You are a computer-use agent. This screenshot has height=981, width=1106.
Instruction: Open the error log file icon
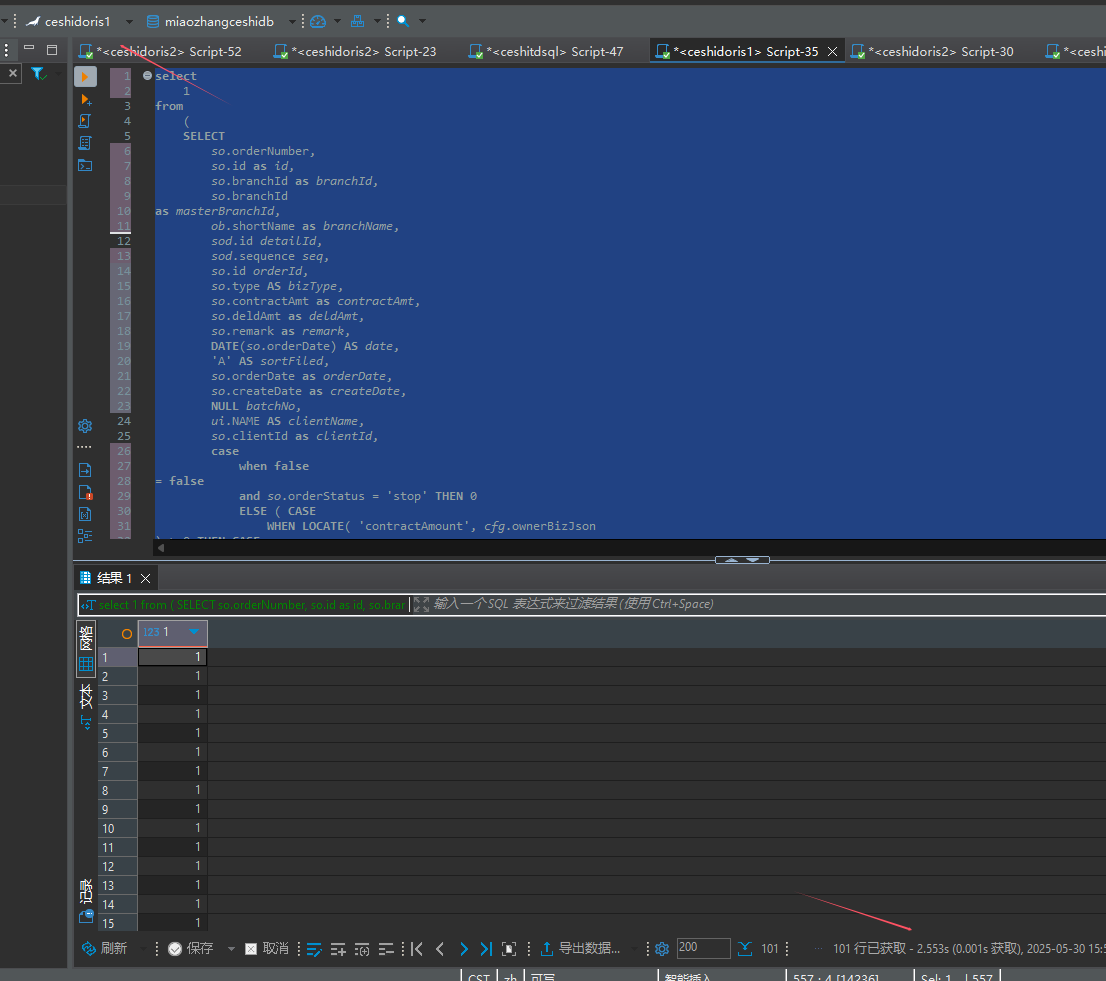(85, 492)
